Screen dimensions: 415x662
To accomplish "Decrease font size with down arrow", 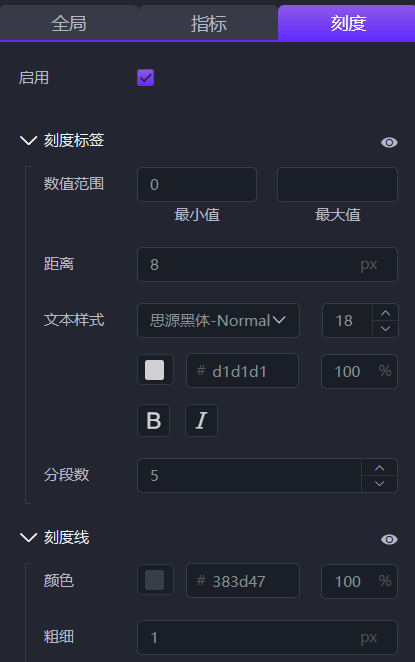I will [385, 328].
